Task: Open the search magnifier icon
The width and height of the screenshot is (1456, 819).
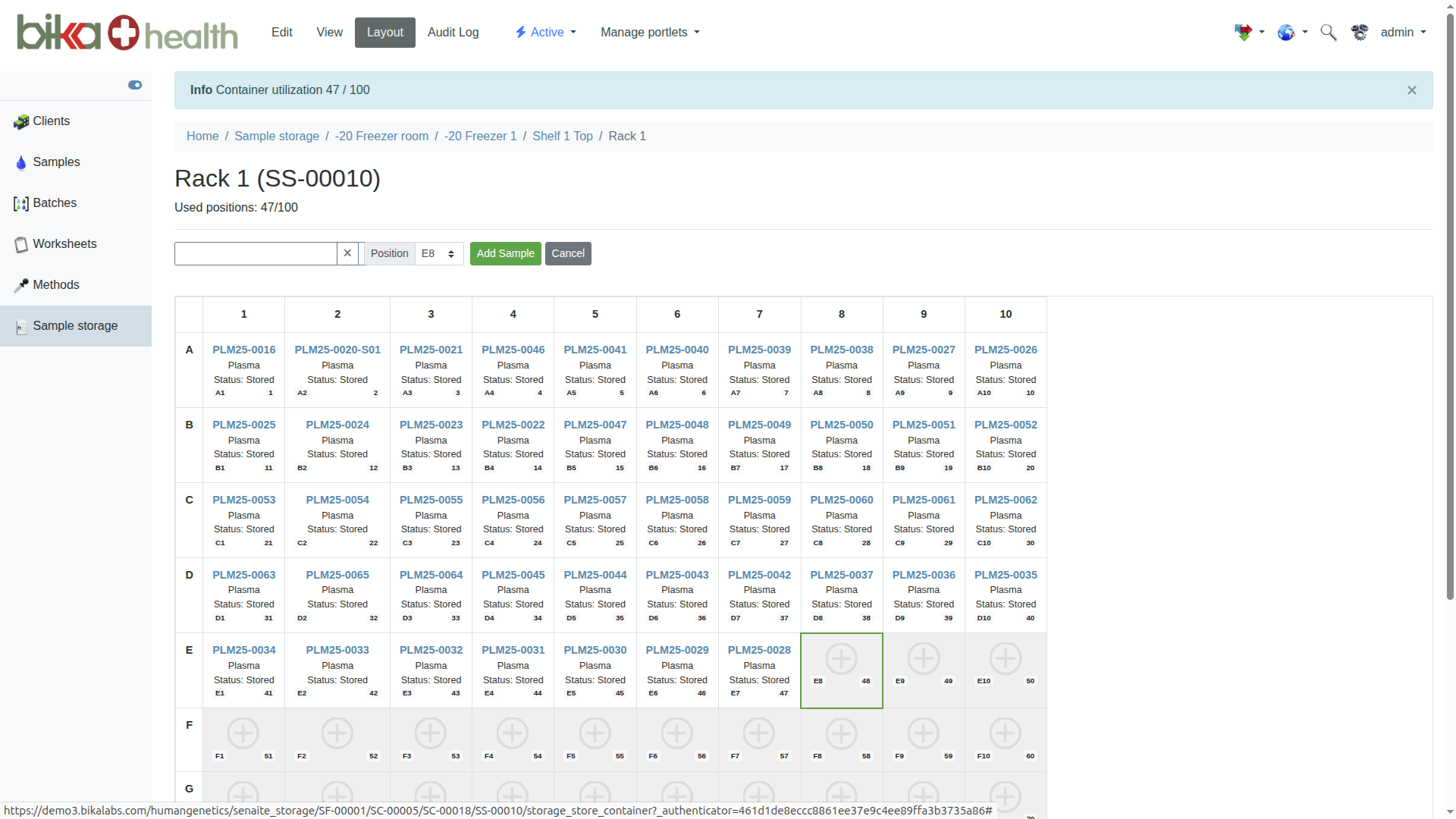Action: tap(1328, 32)
